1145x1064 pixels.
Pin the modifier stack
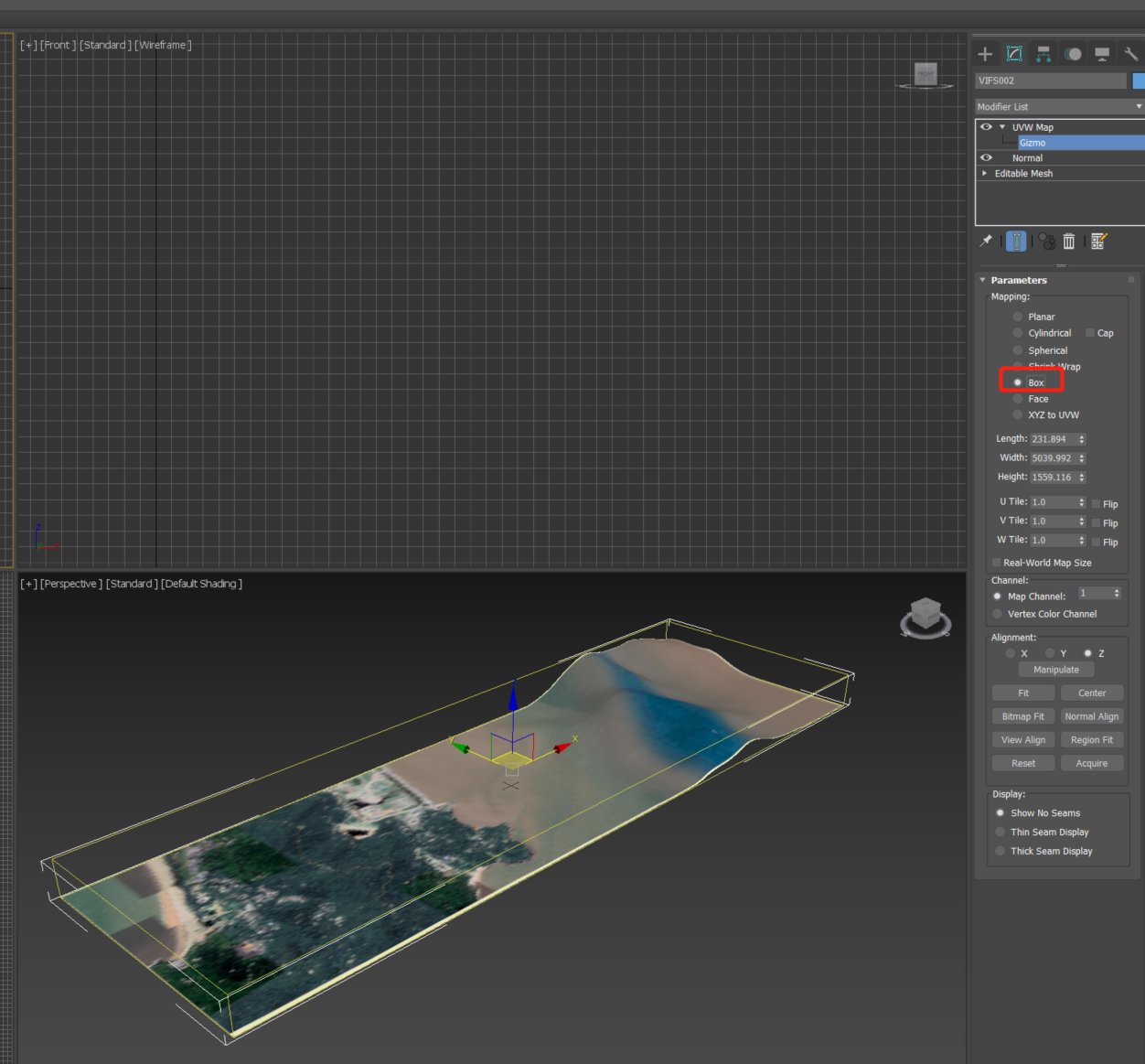(985, 241)
